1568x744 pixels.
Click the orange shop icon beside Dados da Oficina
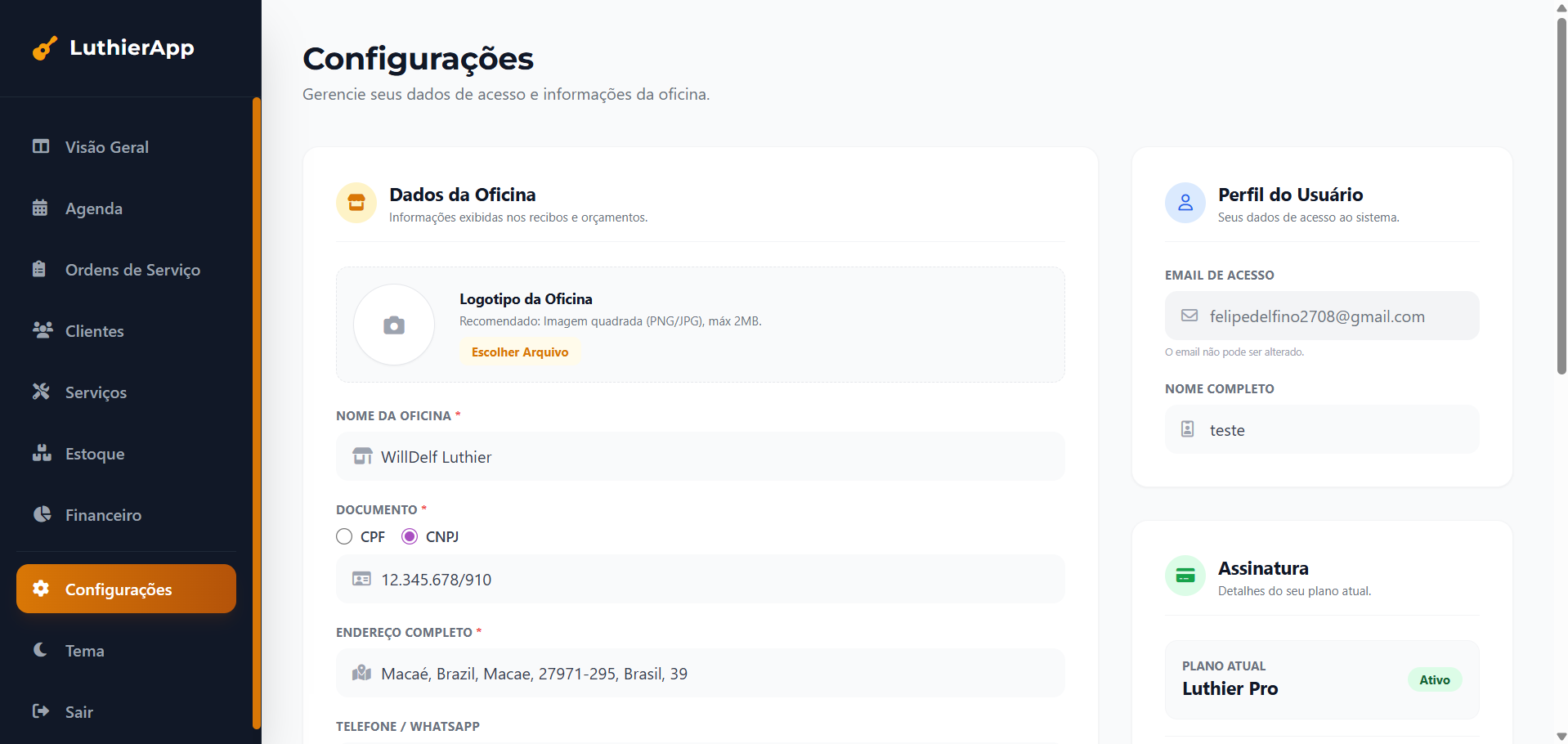pos(356,203)
